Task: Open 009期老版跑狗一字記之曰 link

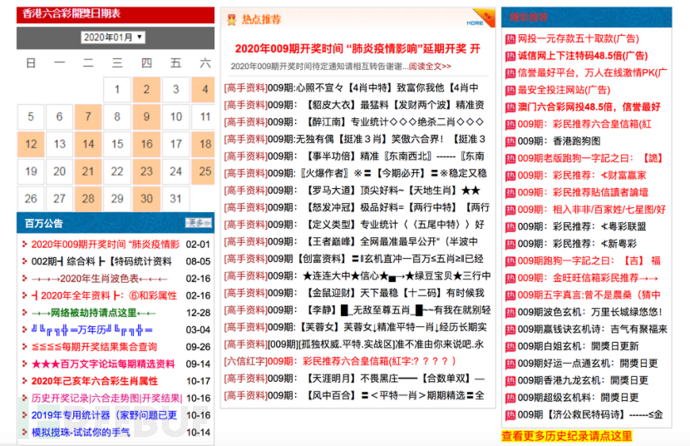Action: [x=590, y=158]
